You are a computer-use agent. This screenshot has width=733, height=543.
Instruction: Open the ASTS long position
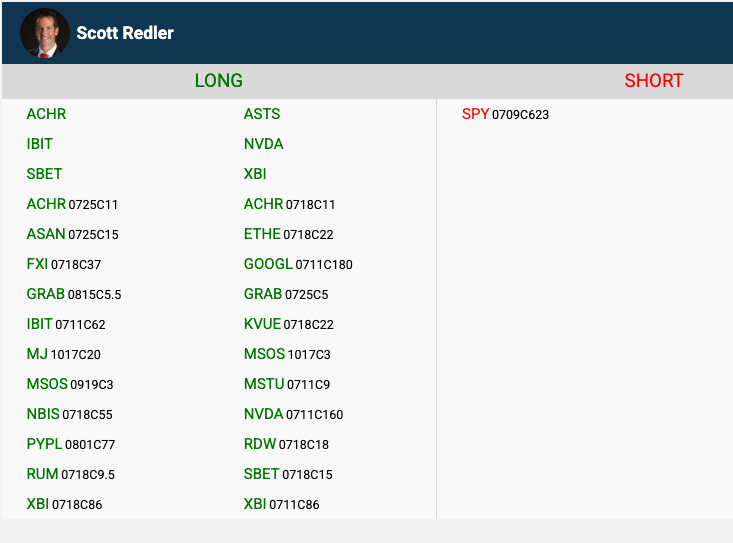pyautogui.click(x=262, y=114)
